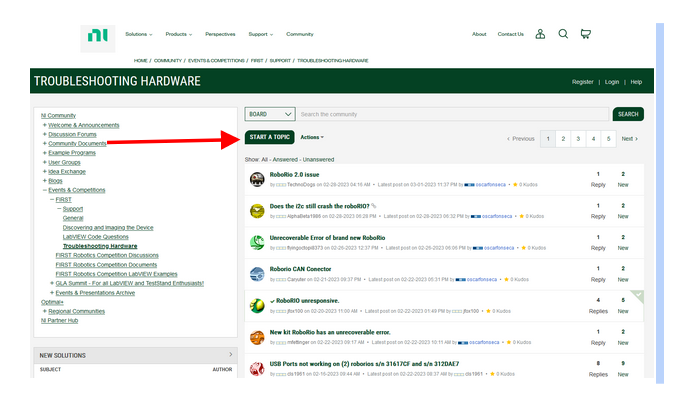Open the RoboRIO unresponsive topic
The width and height of the screenshot is (699, 410).
tap(308, 301)
